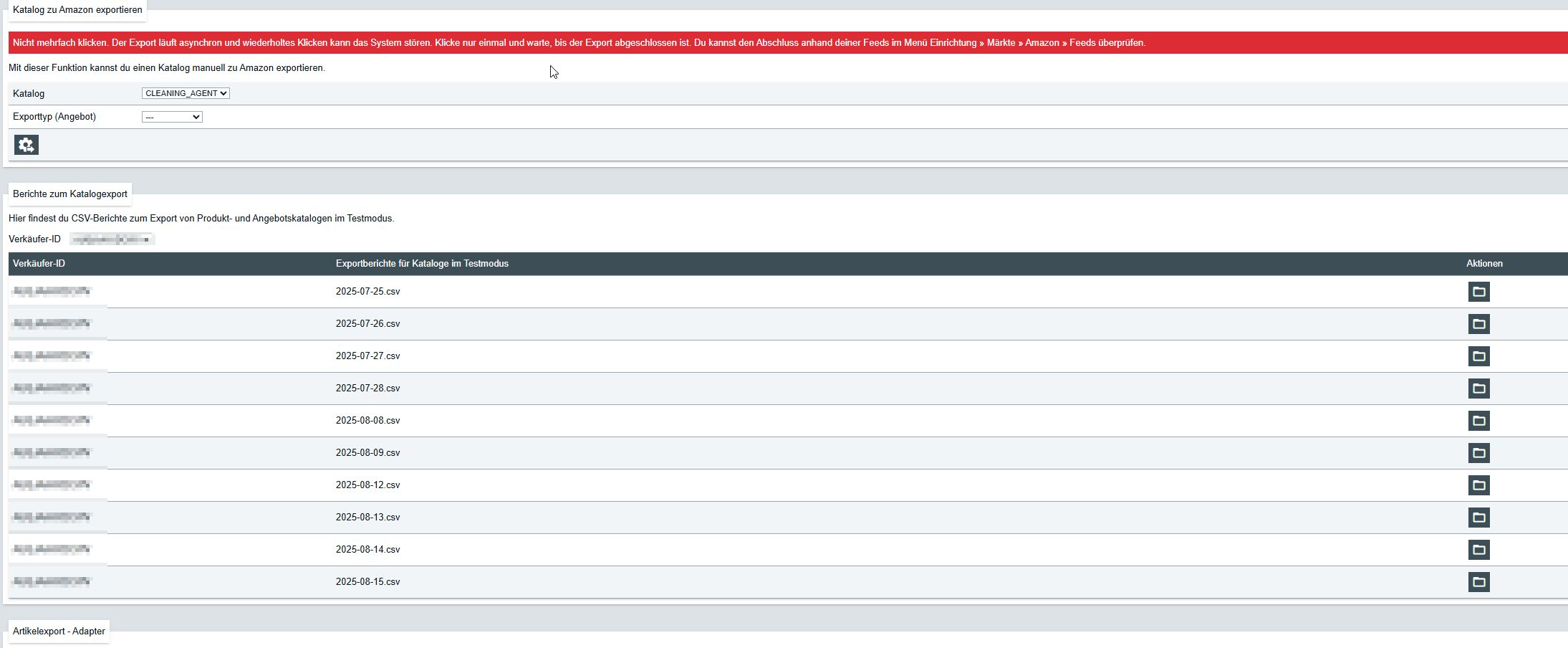
Task: Switch to Katalog zu Amazon exportieren tab
Action: point(77,10)
